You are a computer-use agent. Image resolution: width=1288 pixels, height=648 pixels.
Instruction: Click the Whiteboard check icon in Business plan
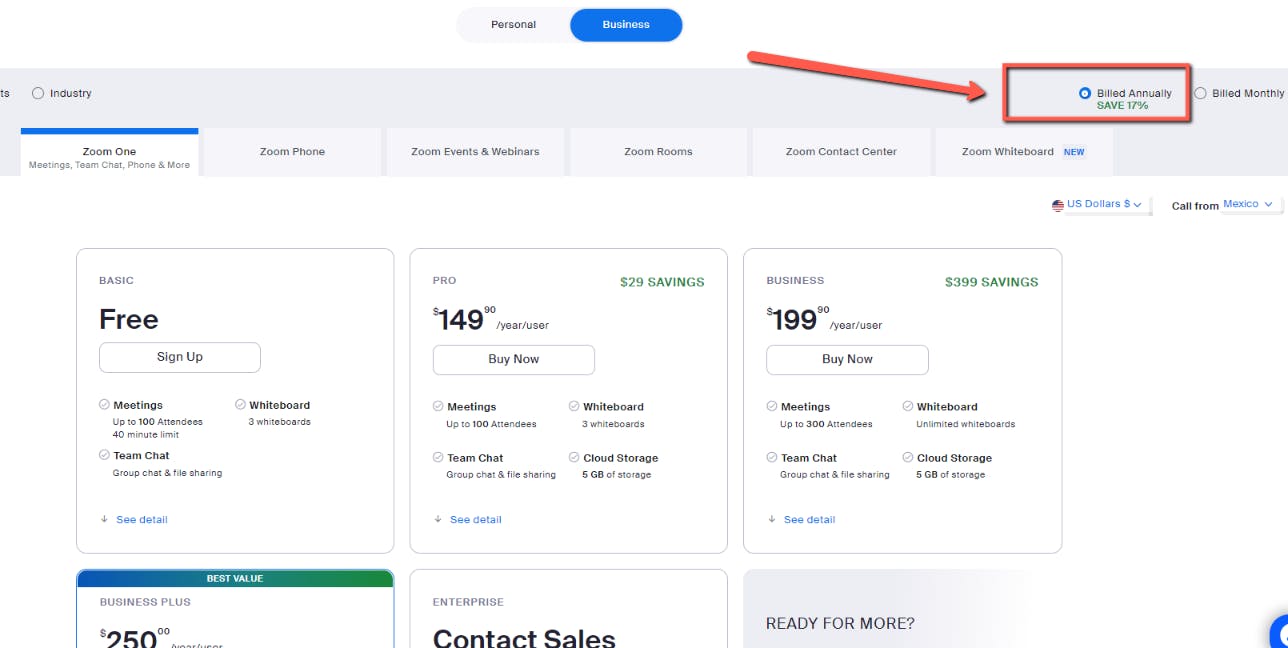point(908,407)
